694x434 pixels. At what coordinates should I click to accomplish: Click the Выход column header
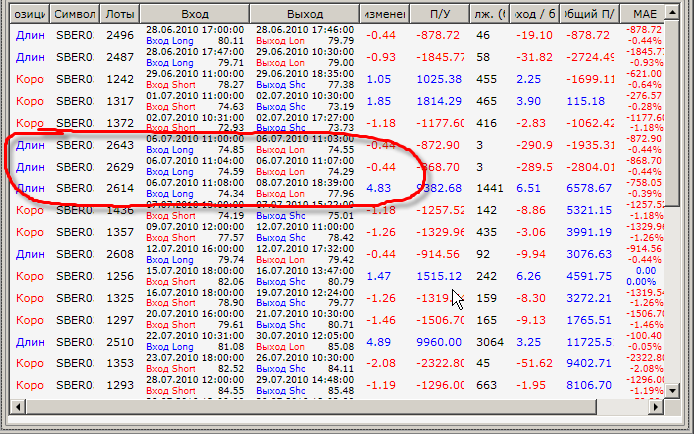tap(305, 14)
